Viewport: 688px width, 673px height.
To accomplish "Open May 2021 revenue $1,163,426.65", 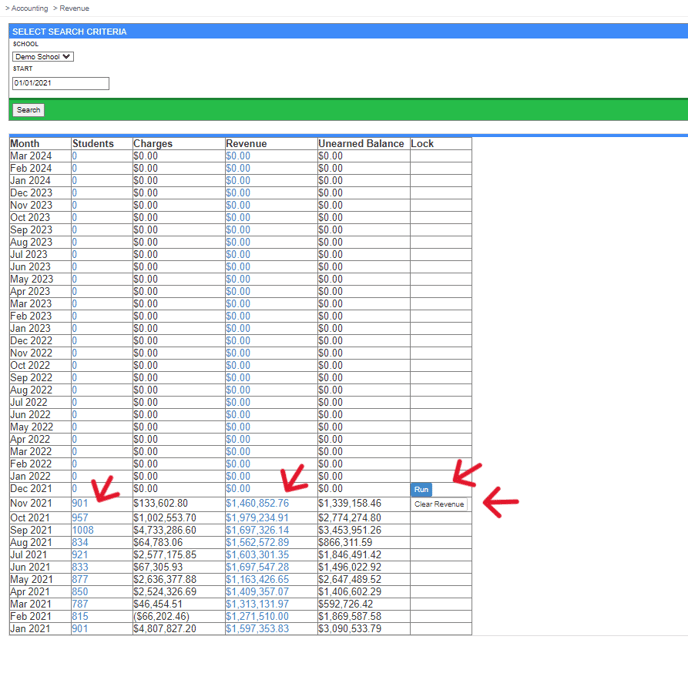I will click(257, 580).
